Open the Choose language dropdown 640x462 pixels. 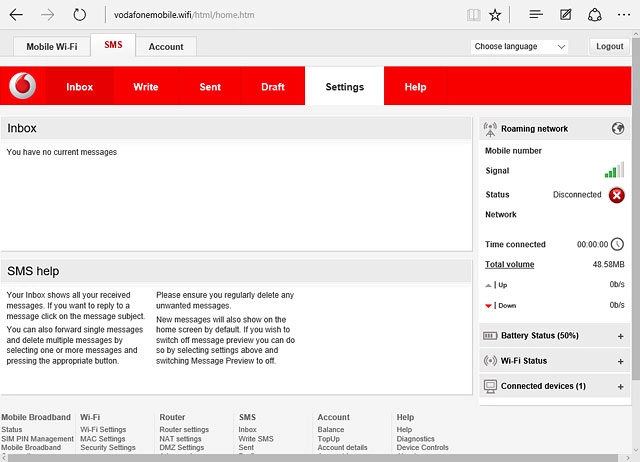pos(520,47)
